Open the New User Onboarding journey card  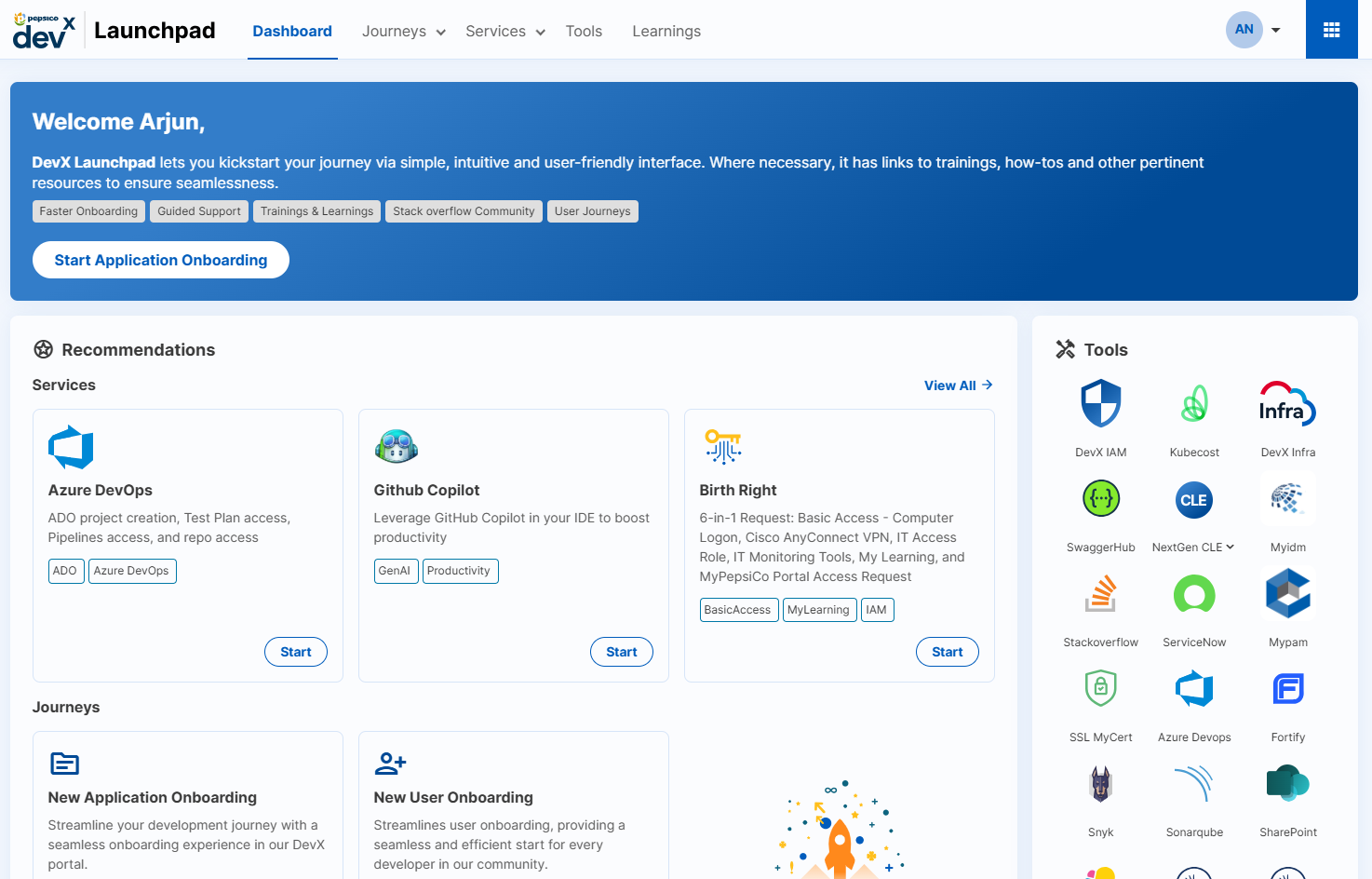514,805
